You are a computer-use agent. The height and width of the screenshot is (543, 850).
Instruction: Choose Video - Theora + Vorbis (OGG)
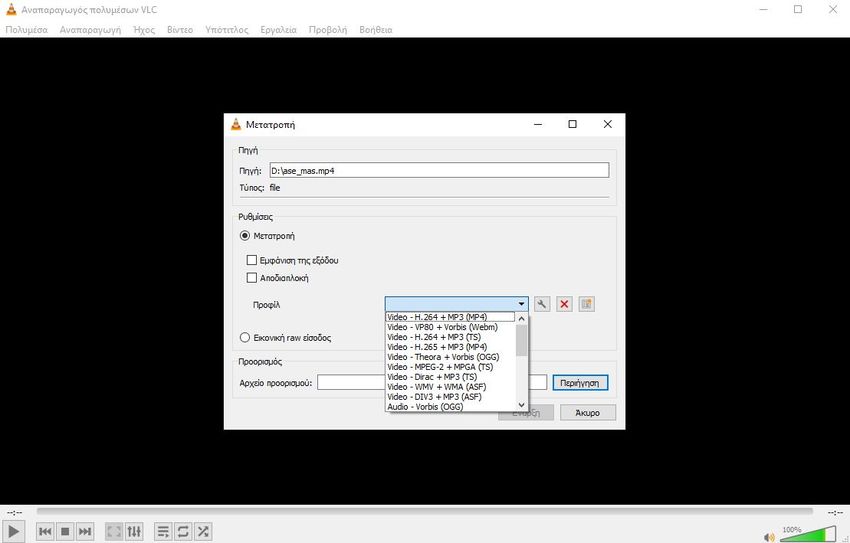[x=450, y=357]
